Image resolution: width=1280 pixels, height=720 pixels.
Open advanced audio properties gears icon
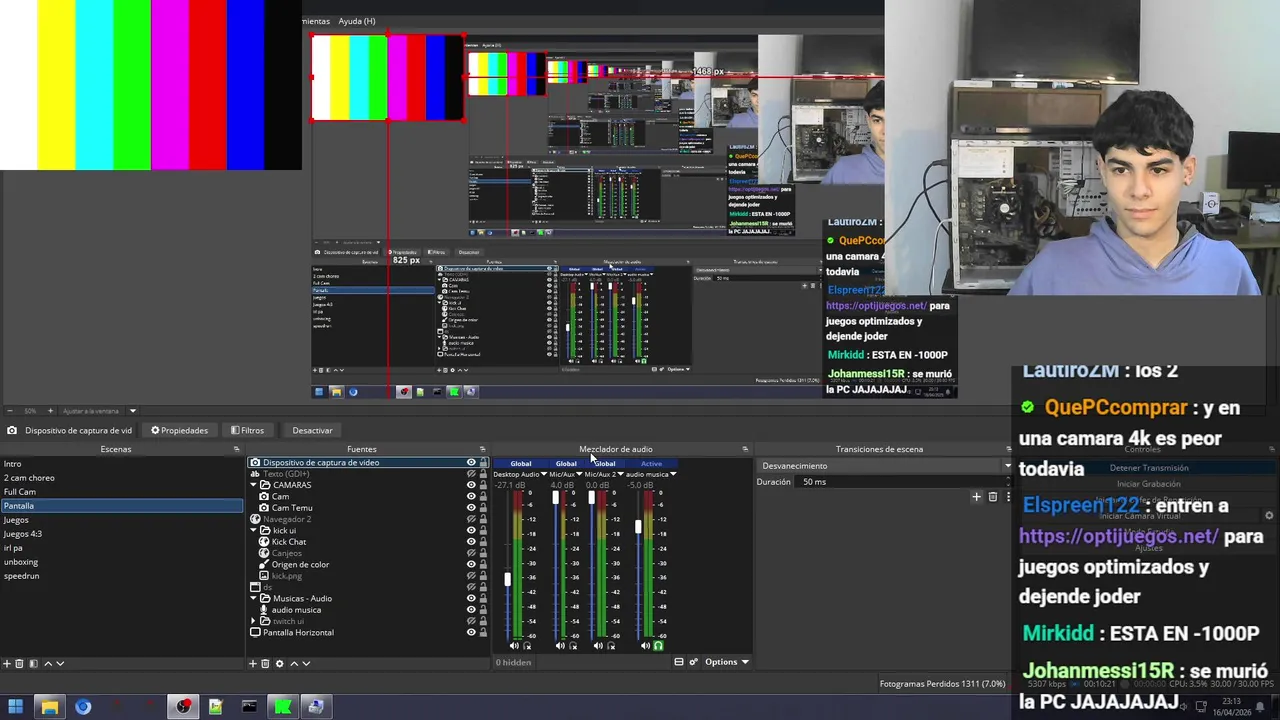[x=694, y=662]
